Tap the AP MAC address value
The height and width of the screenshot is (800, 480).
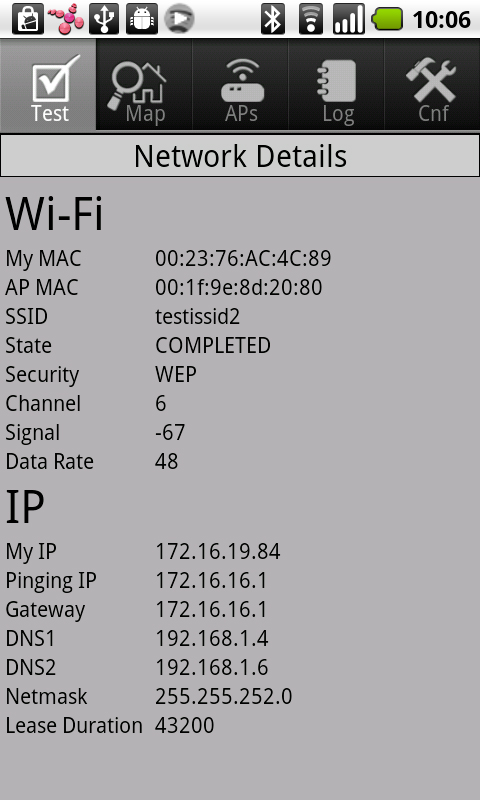coord(239,288)
